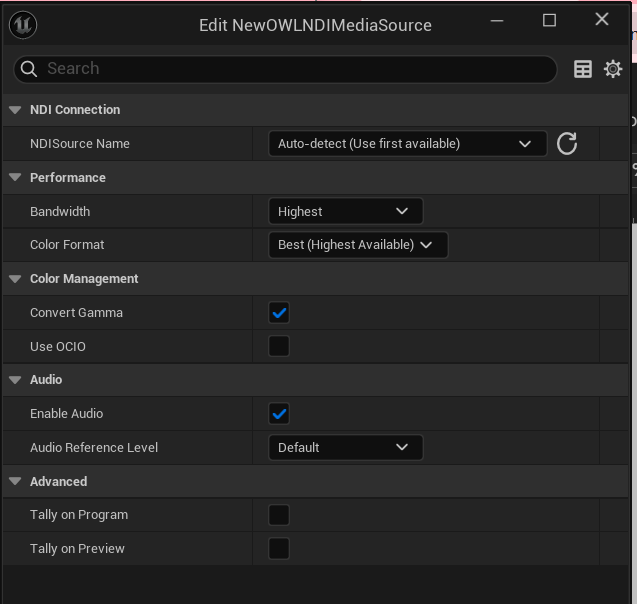Open the details settings gear icon

613,69
